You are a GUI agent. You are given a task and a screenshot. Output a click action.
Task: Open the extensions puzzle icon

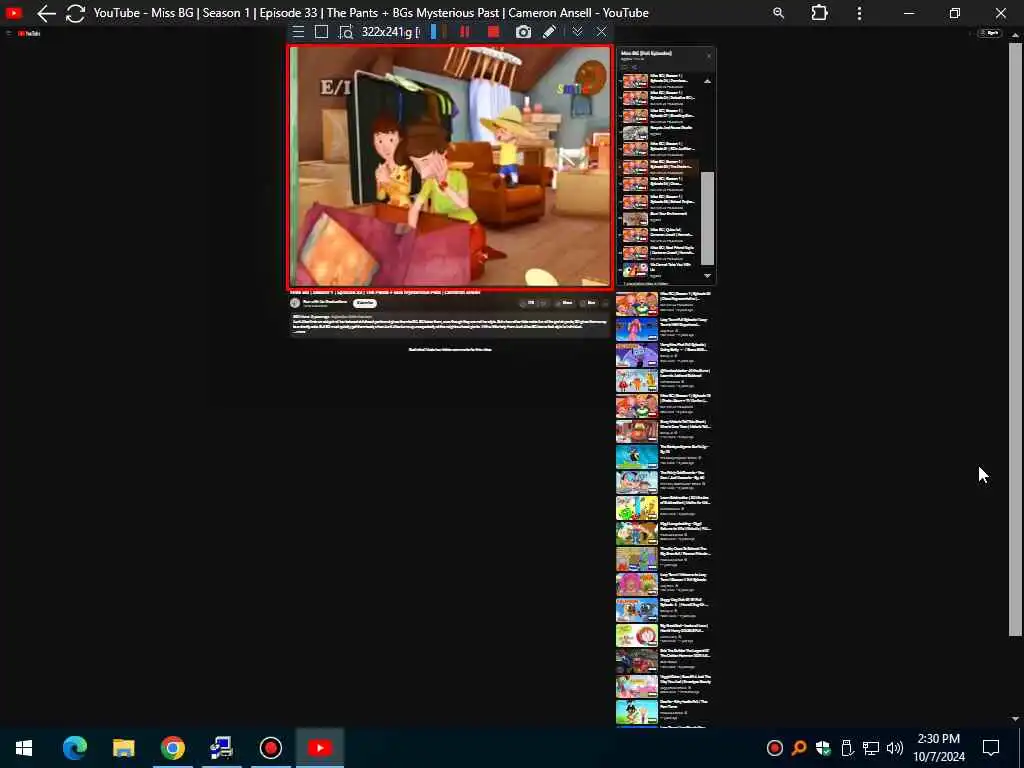(819, 13)
